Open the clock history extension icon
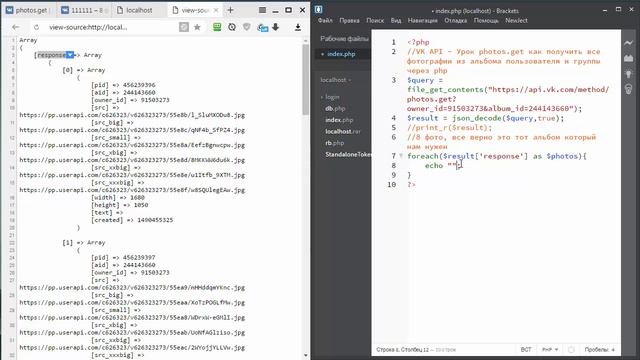Viewport: 640px width, 360px height. pyautogui.click(x=232, y=27)
